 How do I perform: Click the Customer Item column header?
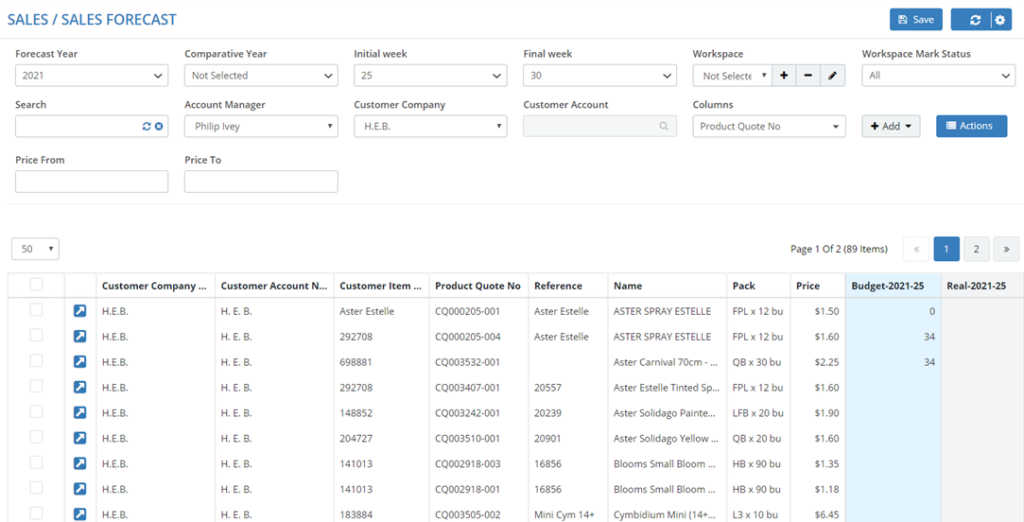click(x=382, y=285)
